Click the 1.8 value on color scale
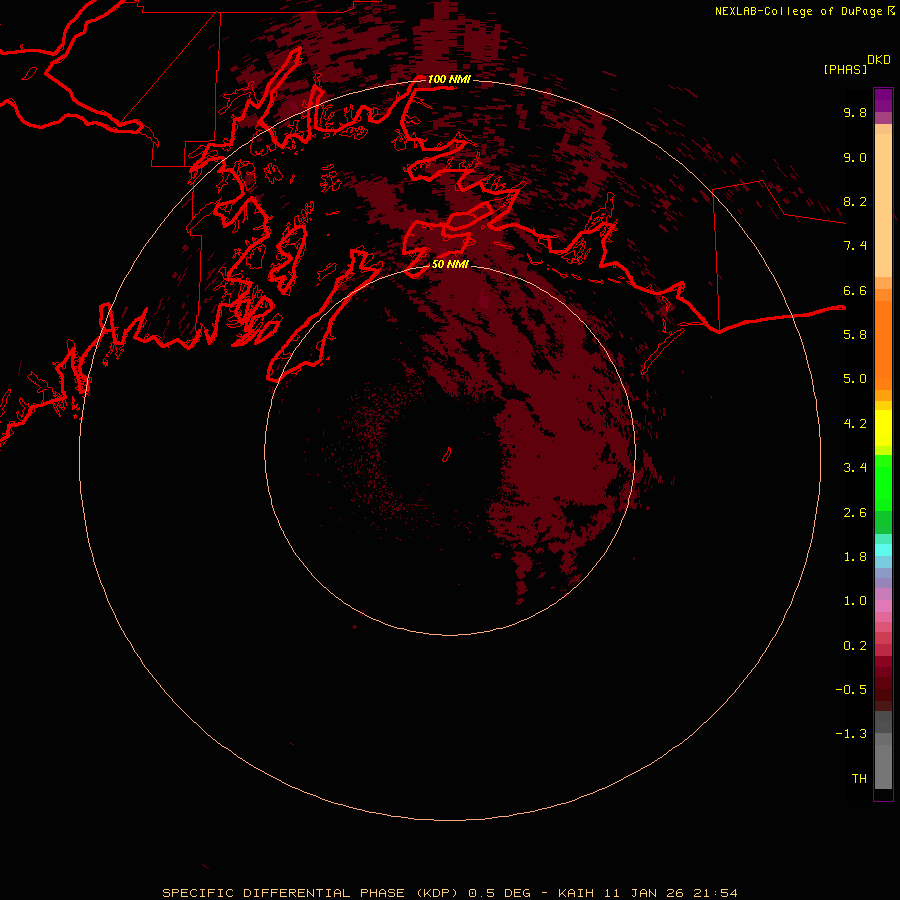900x900 pixels. [x=855, y=557]
